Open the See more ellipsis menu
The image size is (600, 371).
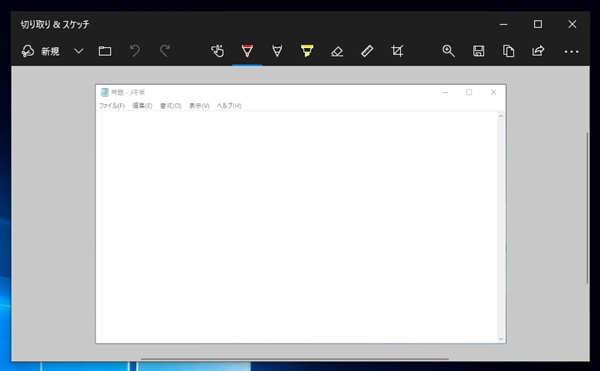click(571, 51)
